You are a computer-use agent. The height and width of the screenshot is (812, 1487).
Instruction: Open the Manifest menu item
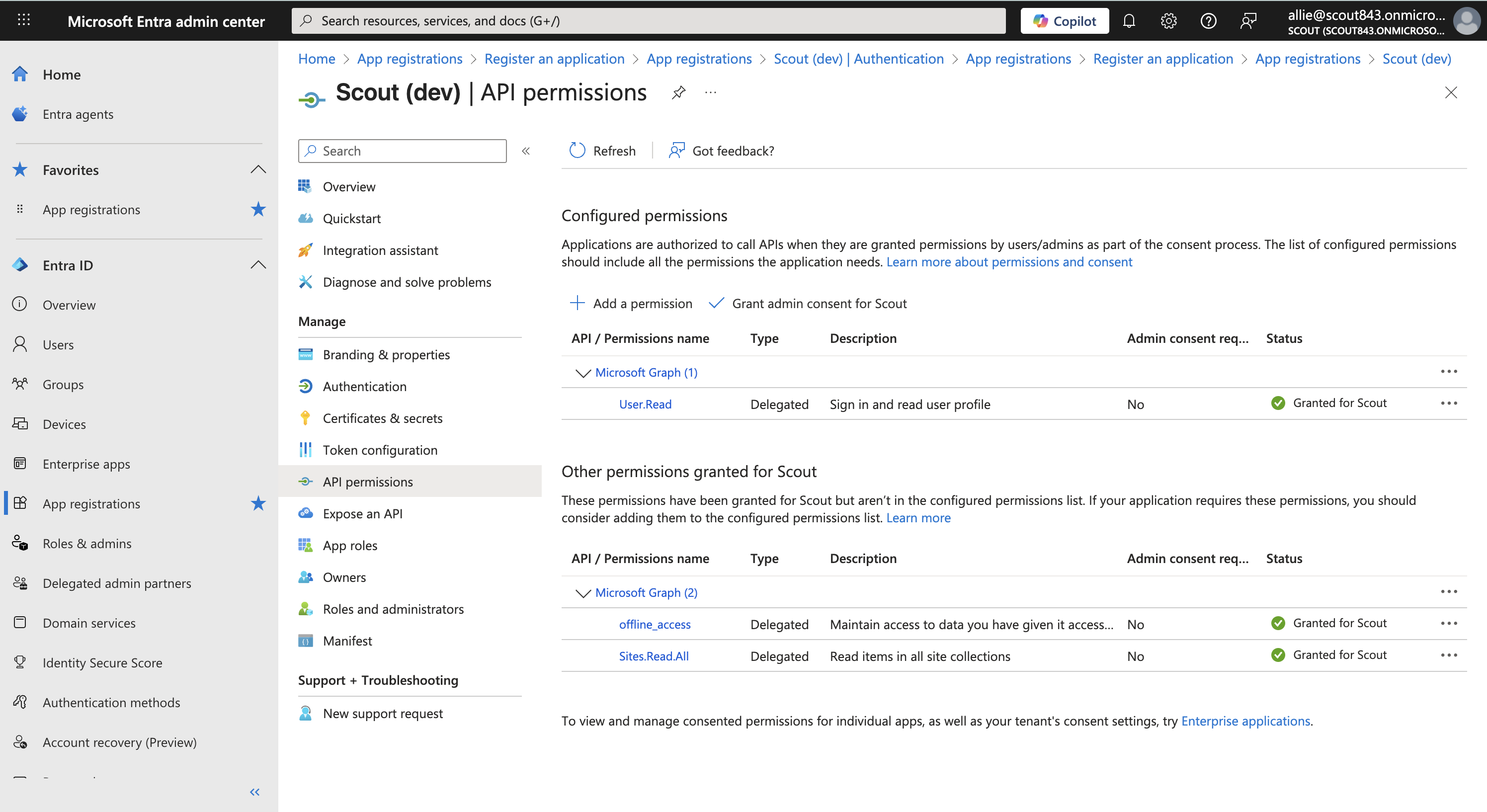coord(347,641)
